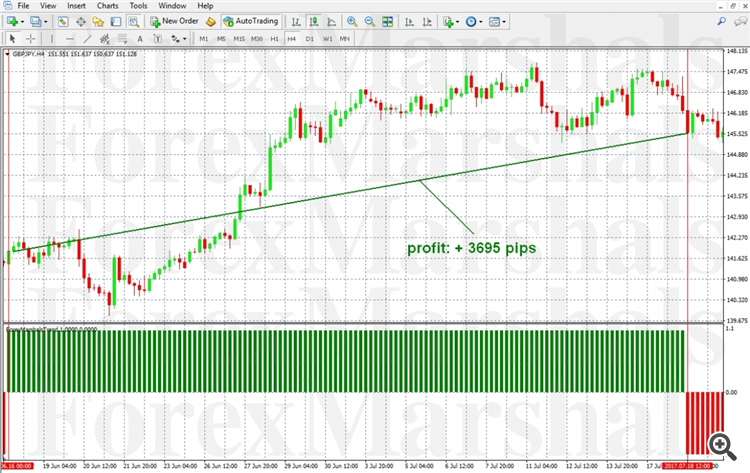Viewport: 750px width, 473px height.
Task: Open the File menu
Action: 23,6
